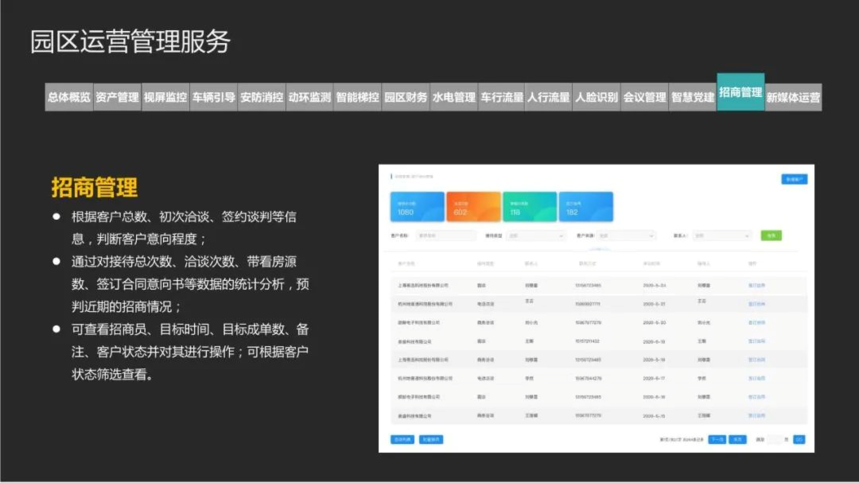Select the 视屏监控 tab

(165, 97)
